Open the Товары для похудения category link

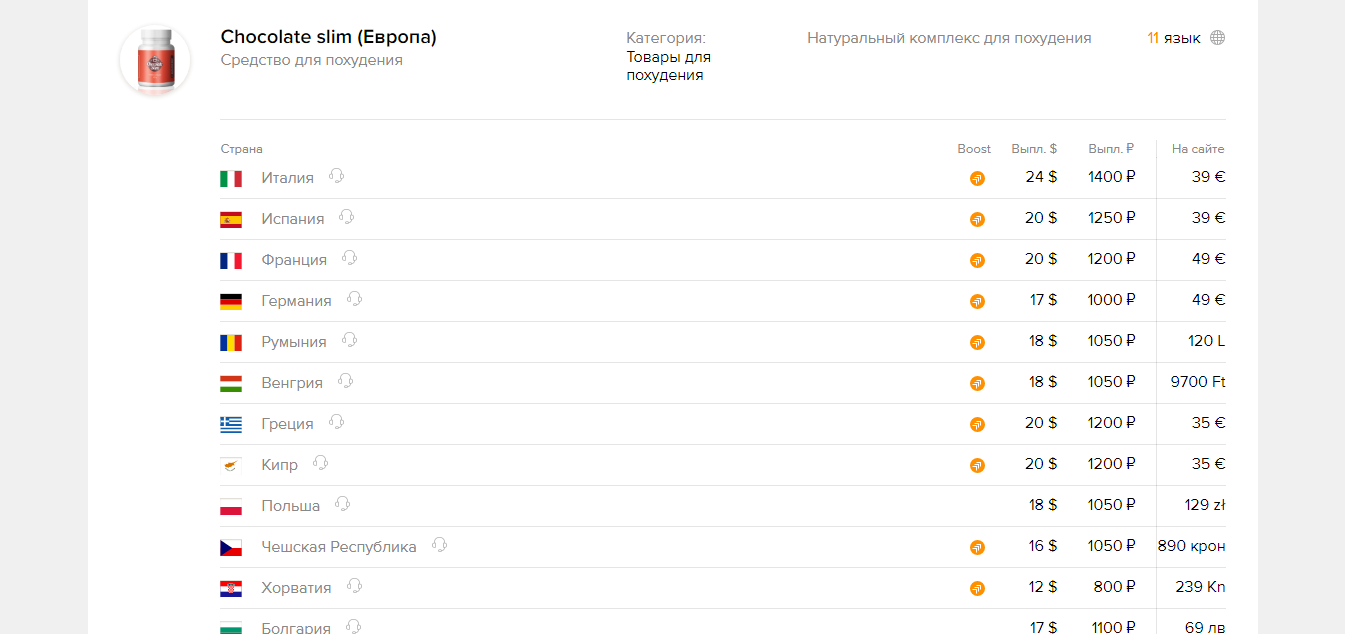click(x=668, y=66)
